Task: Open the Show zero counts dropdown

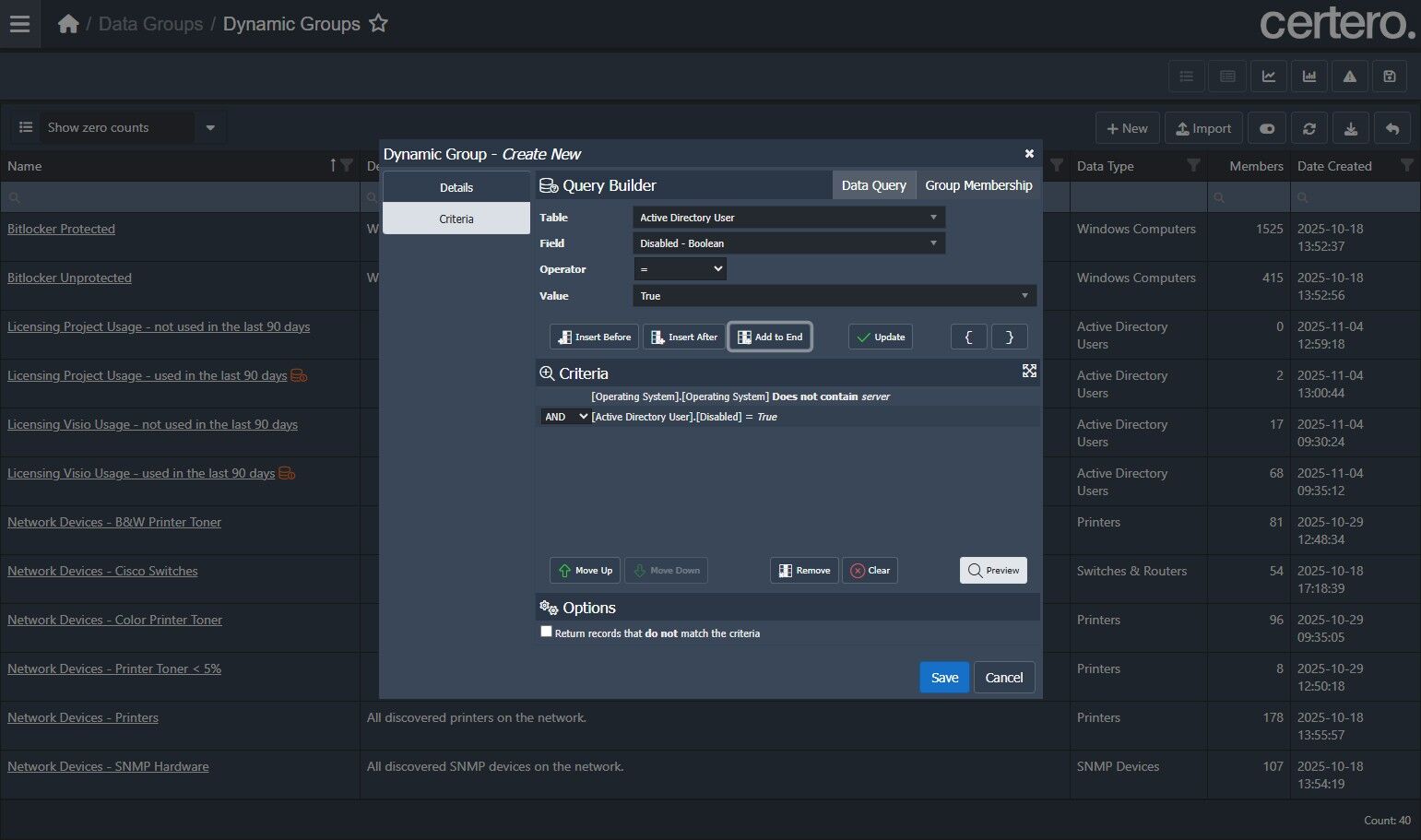Action: pyautogui.click(x=209, y=128)
